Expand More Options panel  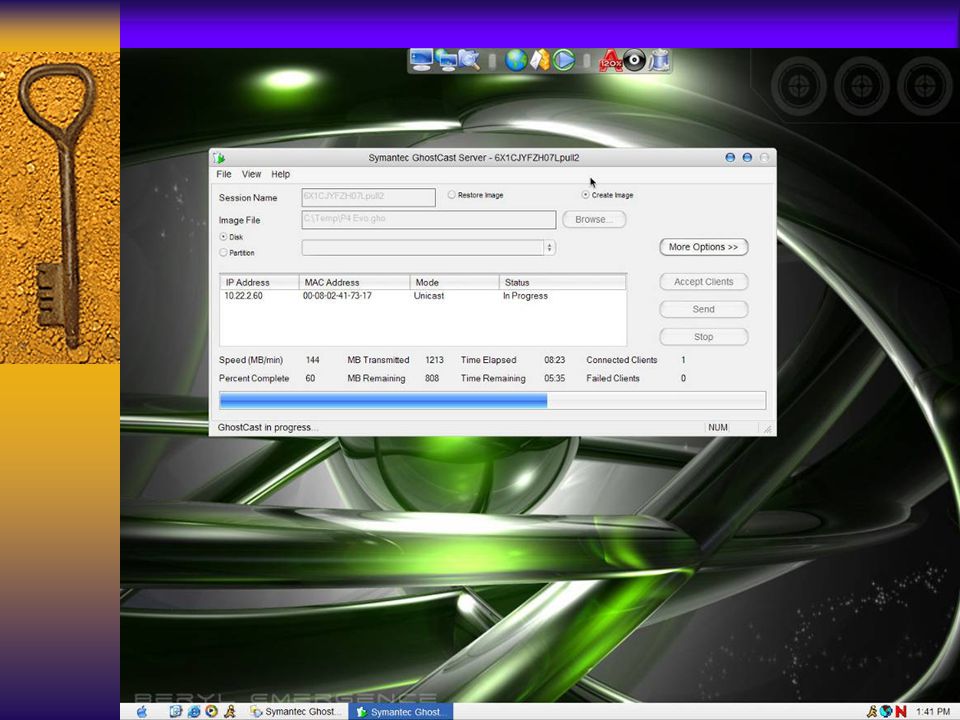point(703,247)
